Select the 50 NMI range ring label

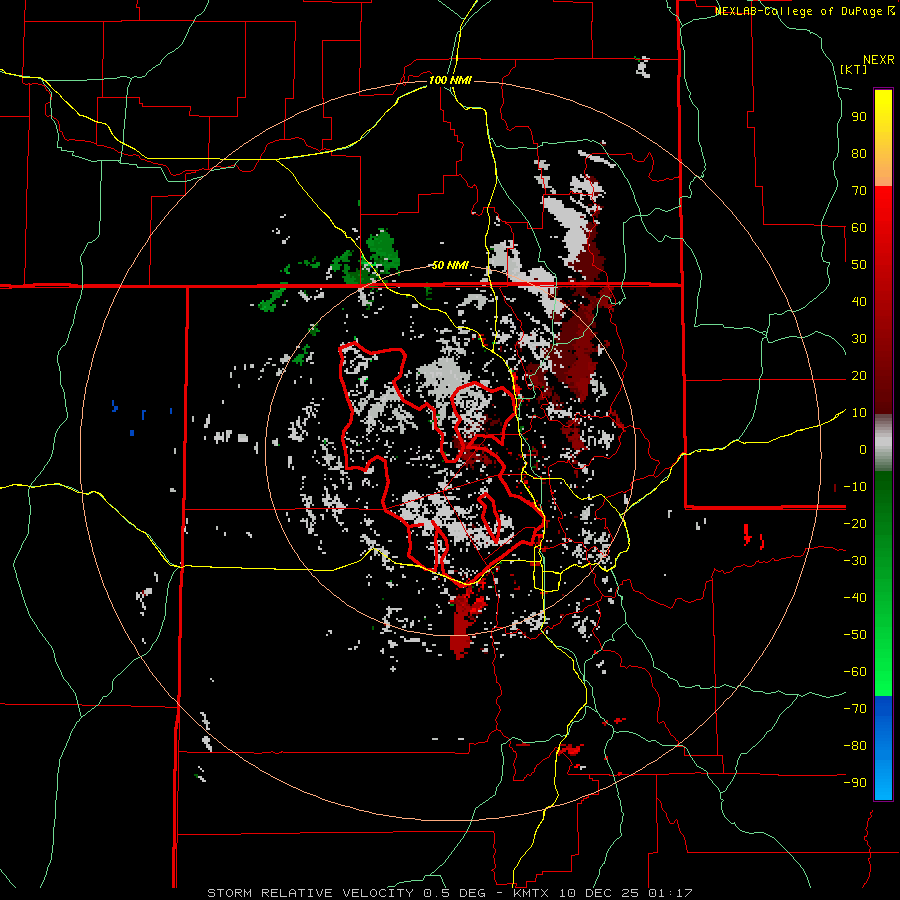[x=450, y=265]
